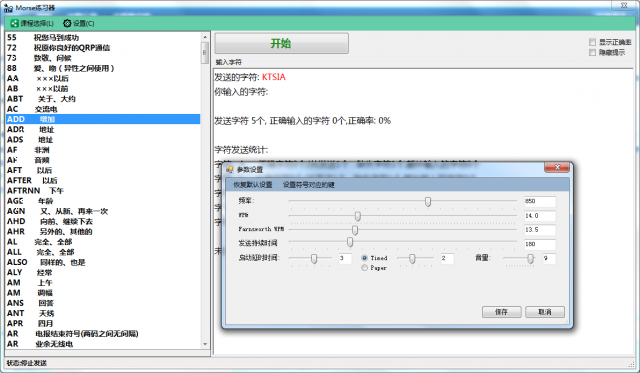Click the Farnsworth field showing 13.5
Screen dimensions: 640x373
click(540, 230)
